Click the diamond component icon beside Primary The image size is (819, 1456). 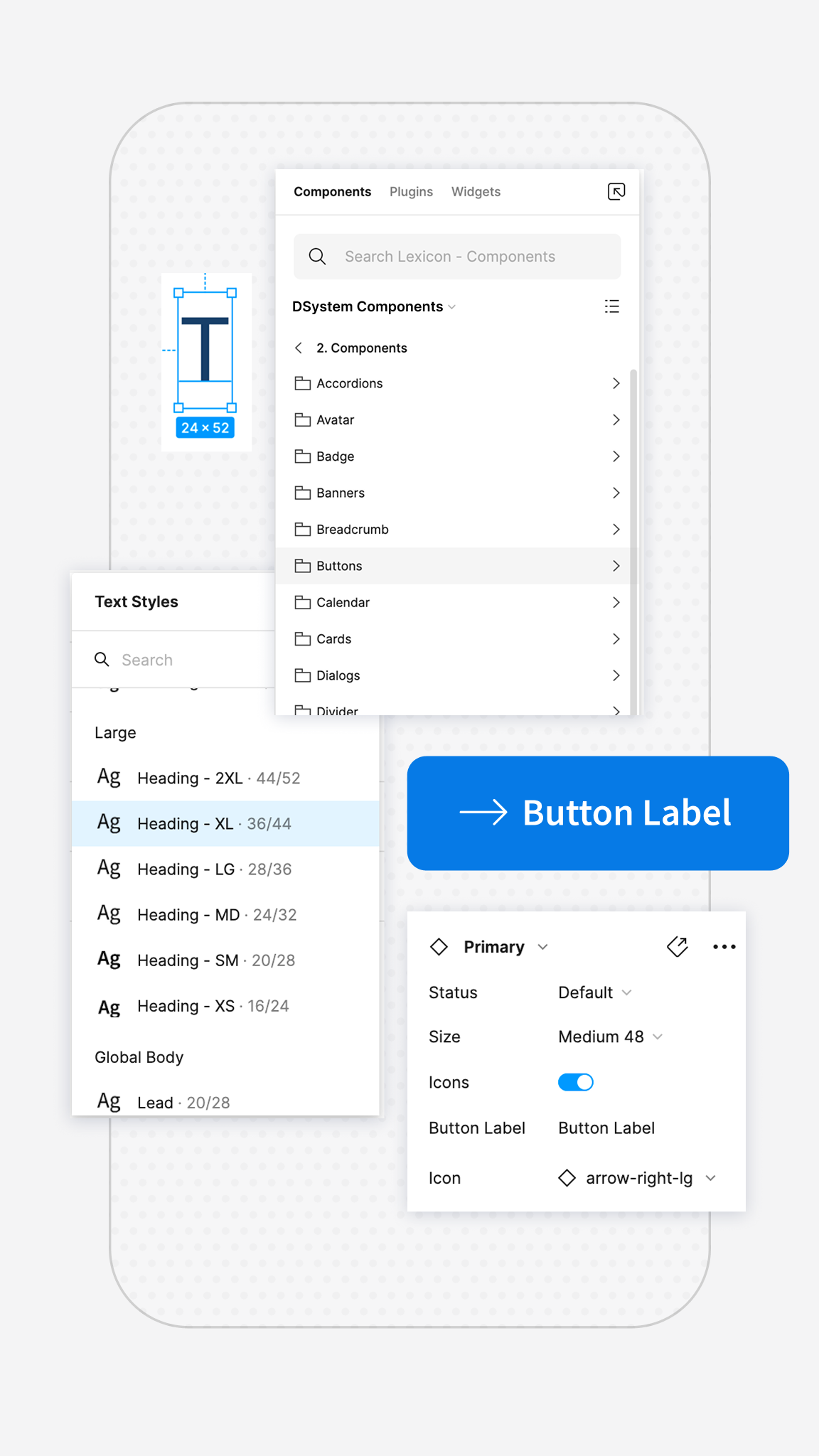click(439, 947)
